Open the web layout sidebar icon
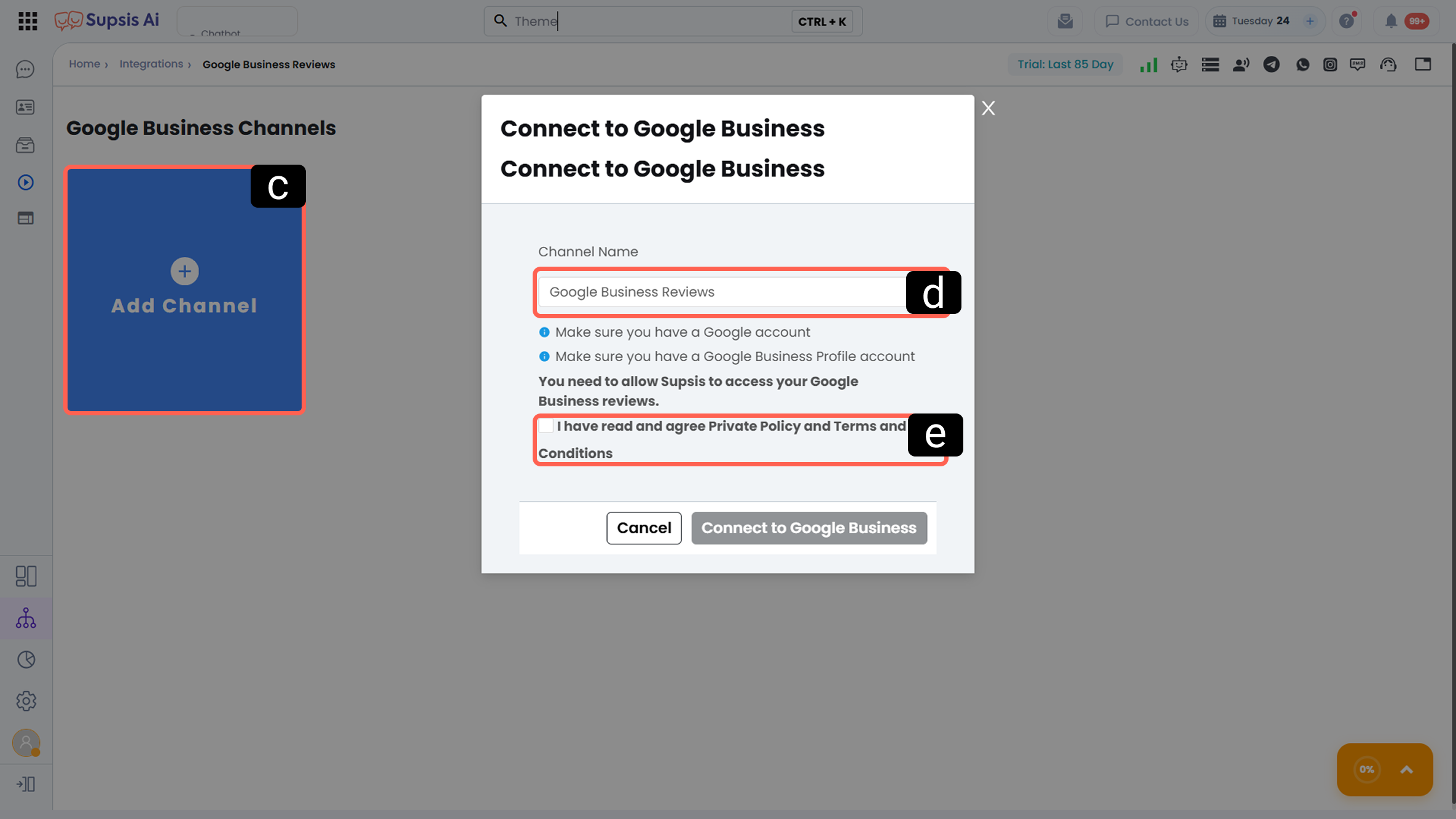The image size is (1456, 819). coord(25,219)
